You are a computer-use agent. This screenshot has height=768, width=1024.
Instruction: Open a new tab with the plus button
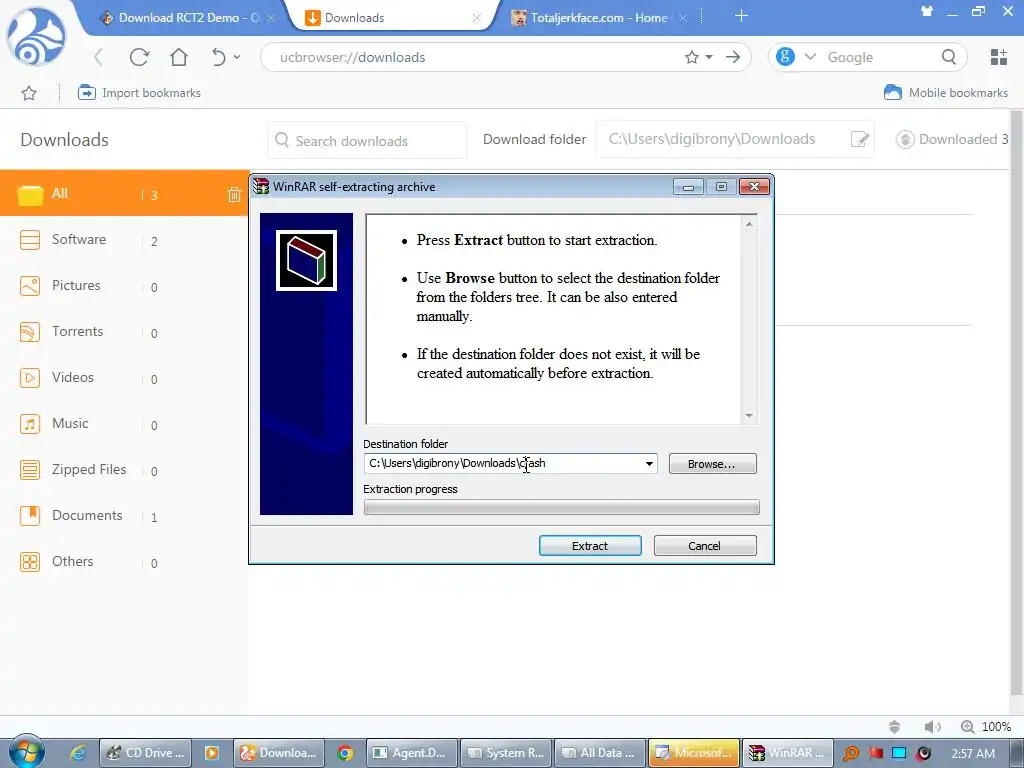tap(741, 16)
